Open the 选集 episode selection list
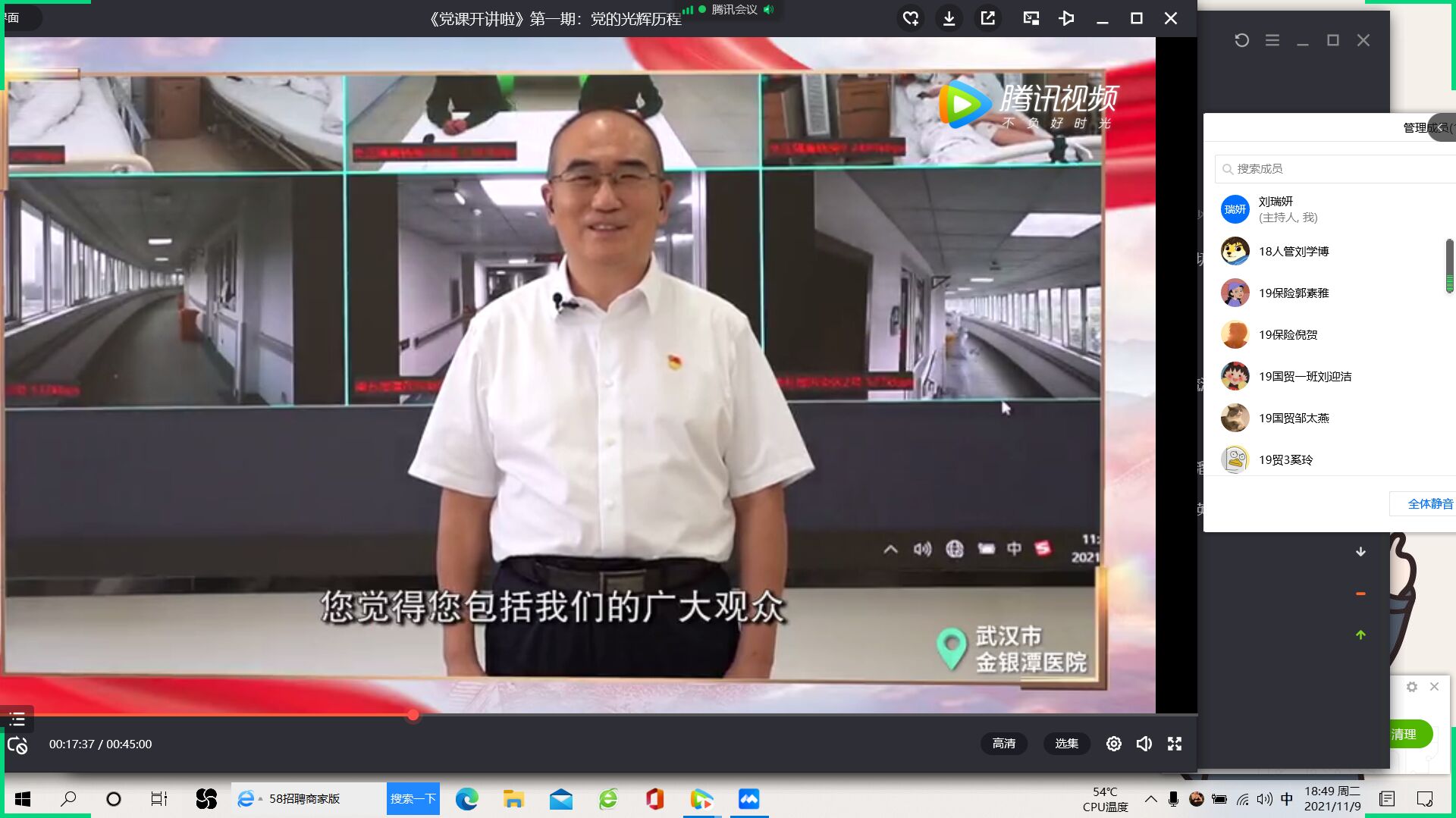This screenshot has width=1456, height=818. pos(1066,744)
